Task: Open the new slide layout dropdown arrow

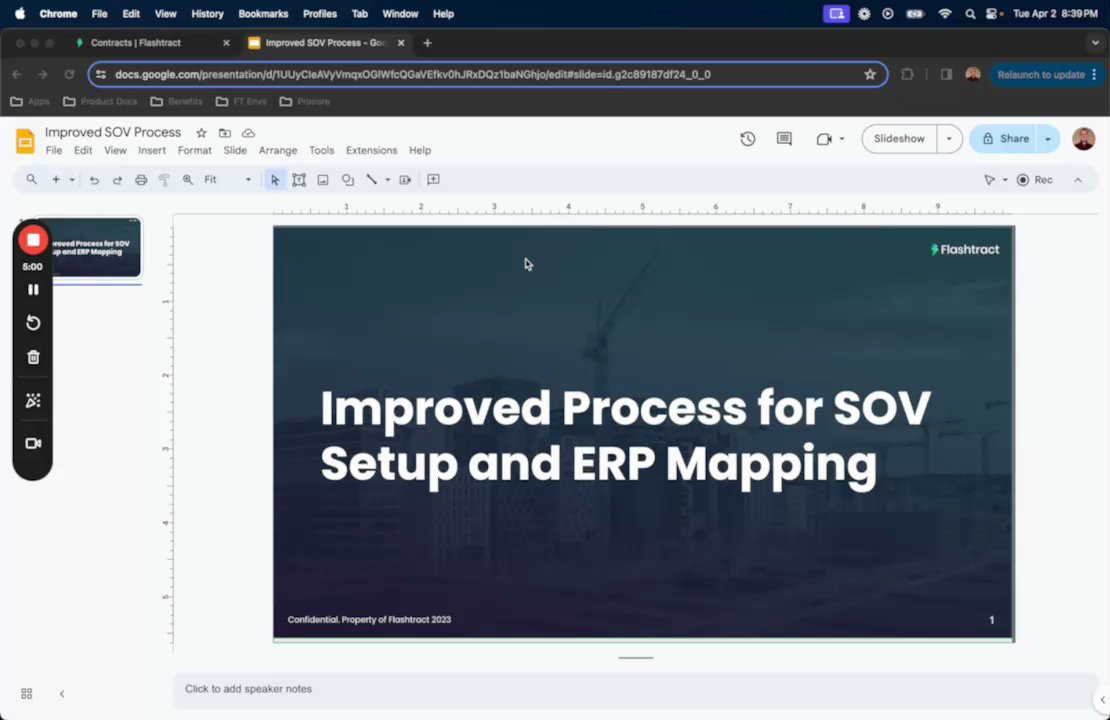Action: click(x=71, y=180)
